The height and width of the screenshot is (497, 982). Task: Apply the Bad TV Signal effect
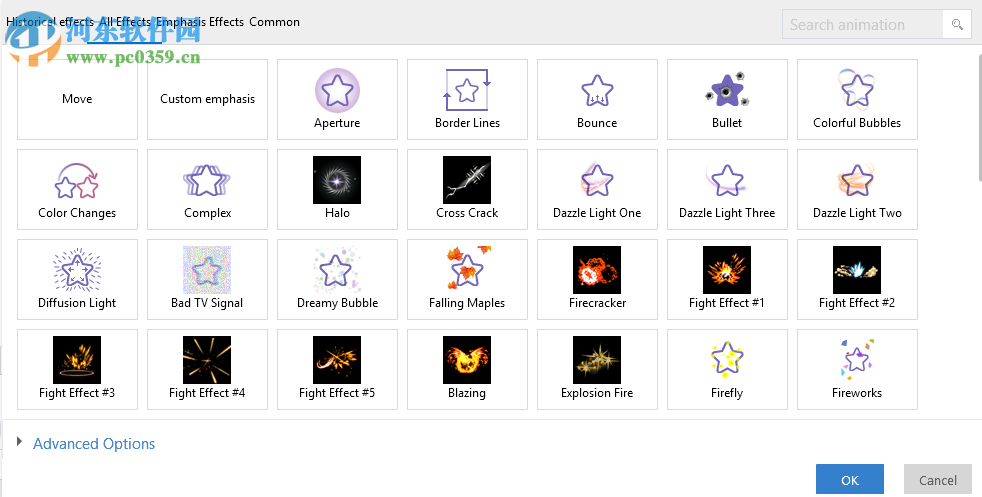pos(207,280)
